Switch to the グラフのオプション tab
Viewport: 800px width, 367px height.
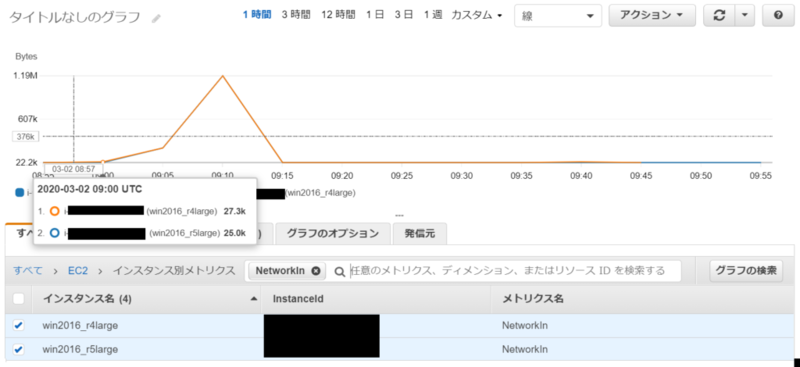click(333, 234)
